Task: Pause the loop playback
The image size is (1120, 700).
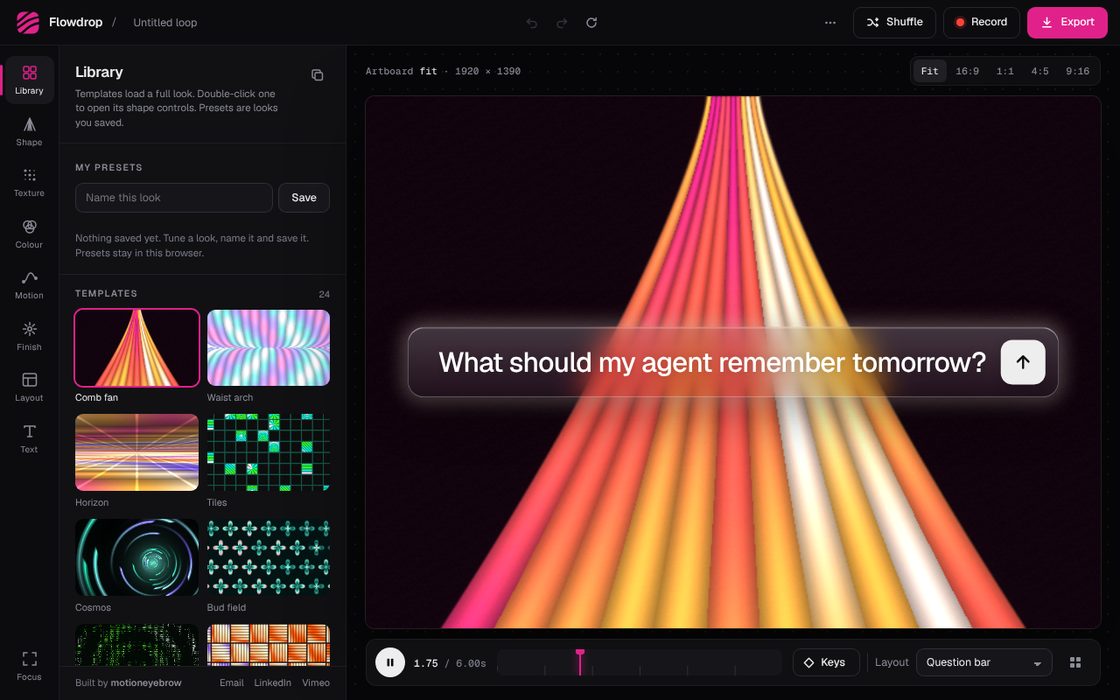Action: click(390, 663)
